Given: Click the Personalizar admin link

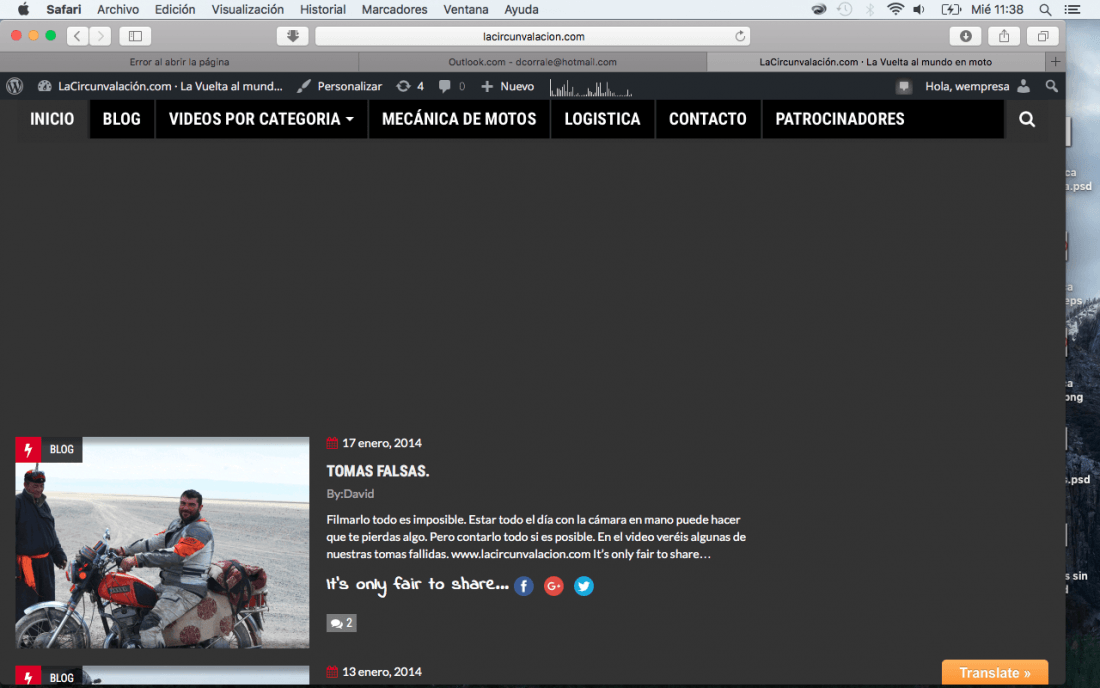Looking at the screenshot, I should 340,86.
